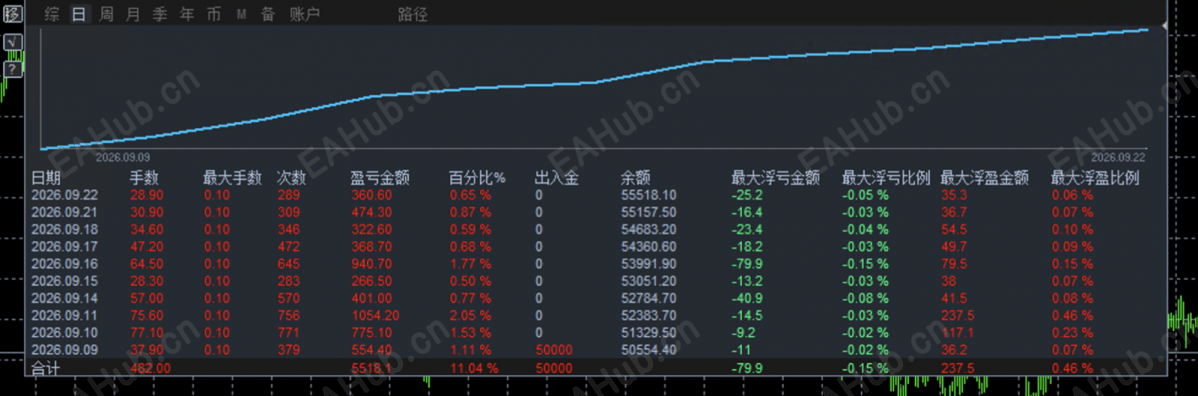Open the 周 weekly tab
The height and width of the screenshot is (396, 1198).
[107, 14]
